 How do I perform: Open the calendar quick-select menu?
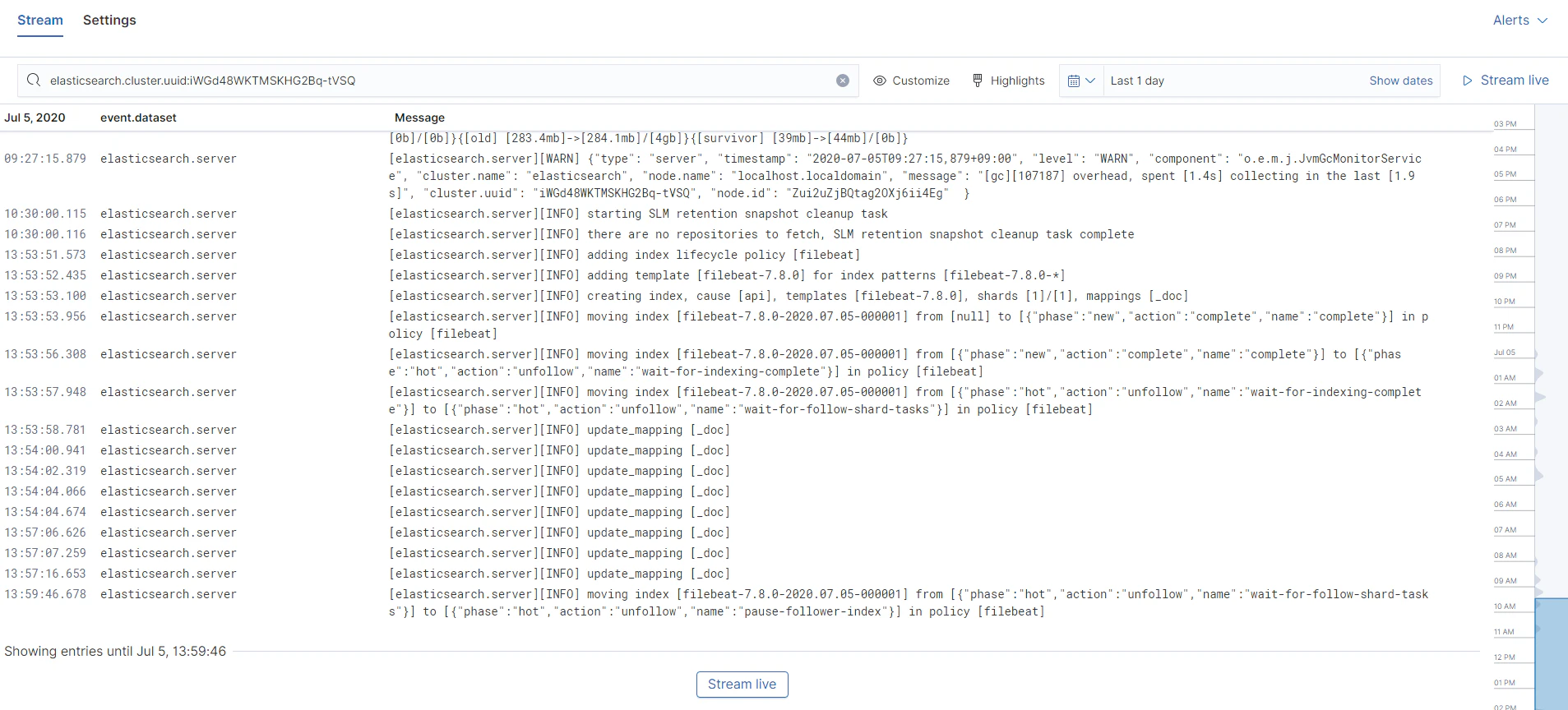coord(1081,81)
